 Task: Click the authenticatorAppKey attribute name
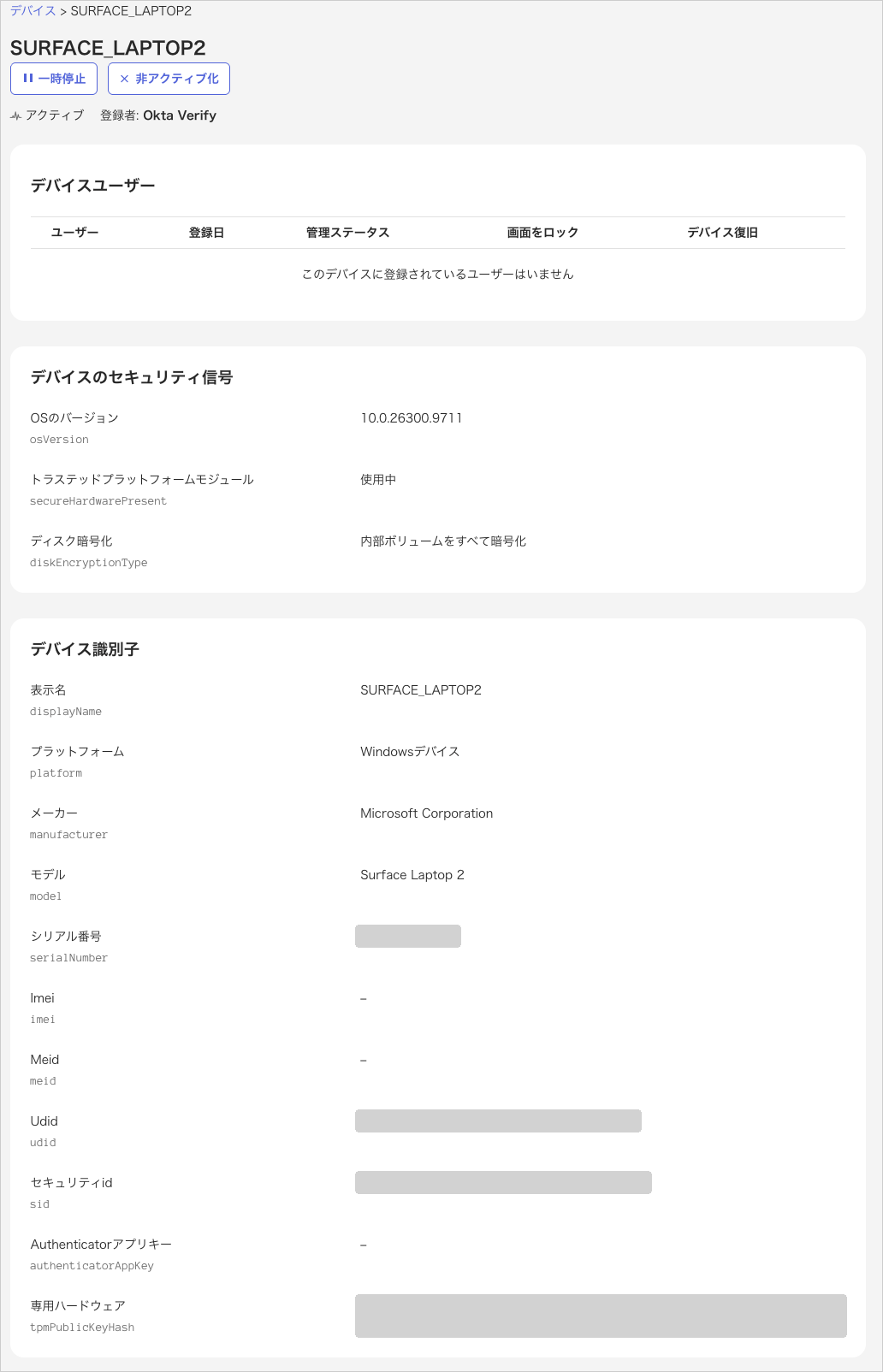click(x=92, y=1266)
